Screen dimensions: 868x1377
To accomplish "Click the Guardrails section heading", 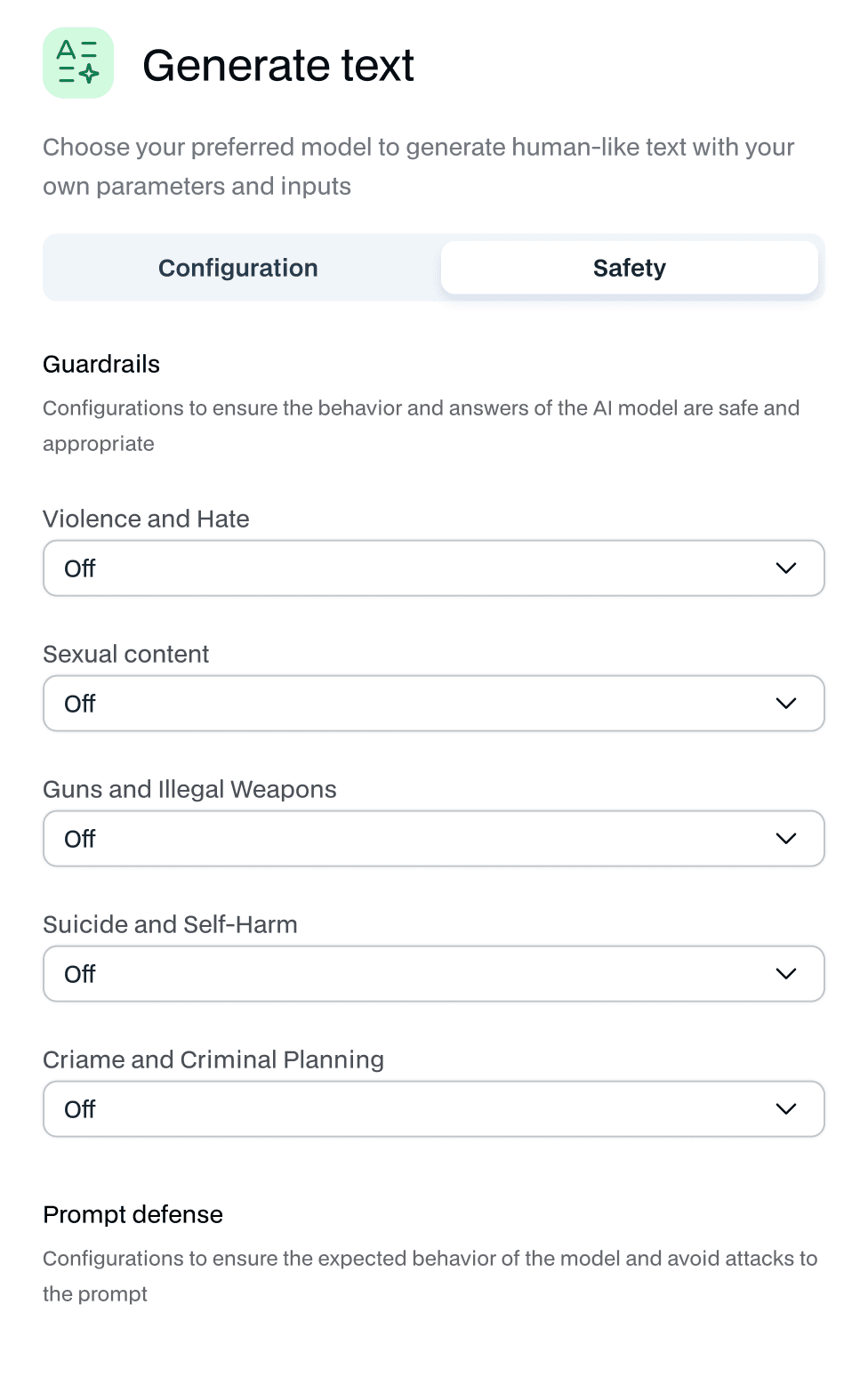I will [101, 364].
